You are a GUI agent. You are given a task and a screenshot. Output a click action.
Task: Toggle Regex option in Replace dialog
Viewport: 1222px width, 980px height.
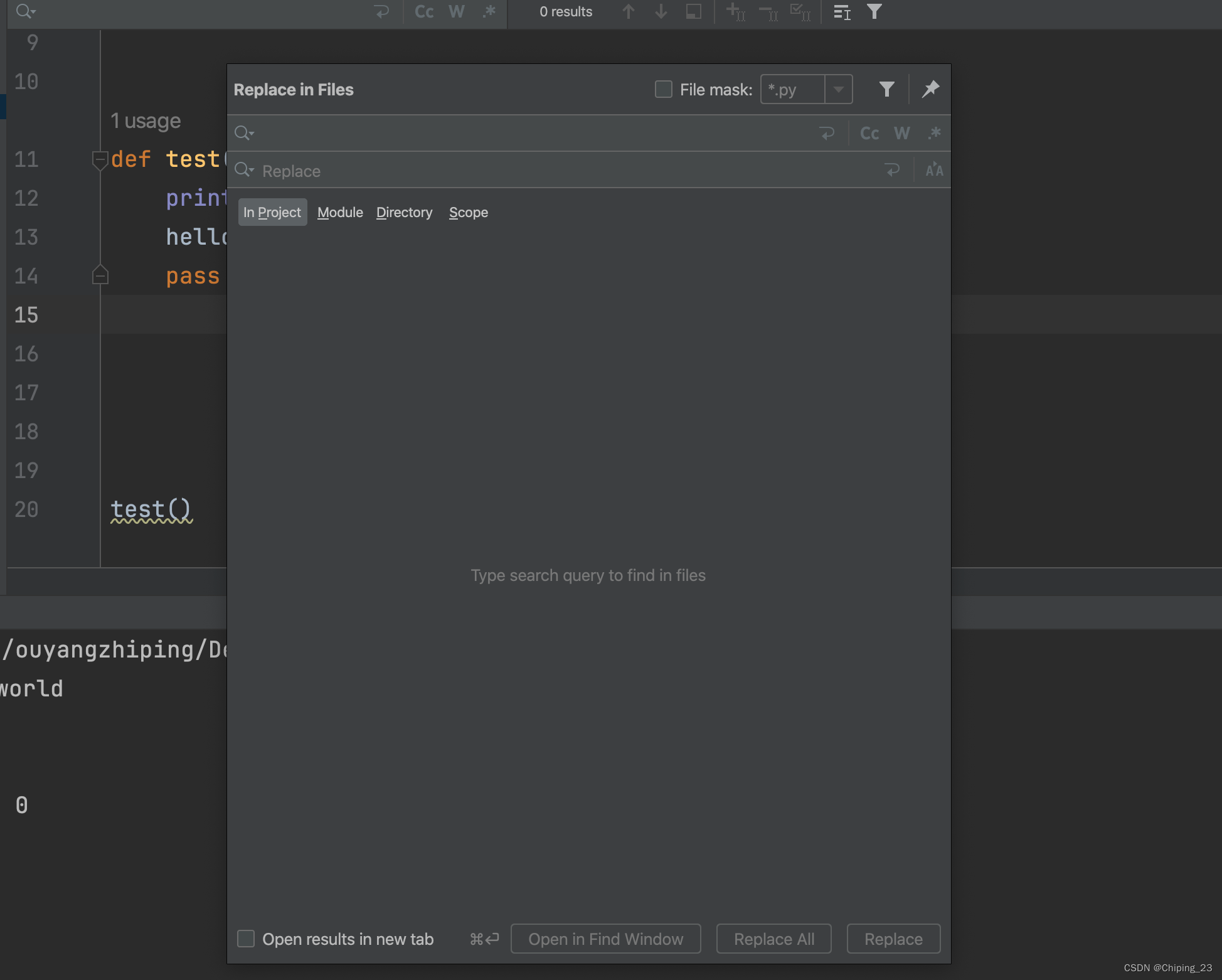[x=935, y=133]
